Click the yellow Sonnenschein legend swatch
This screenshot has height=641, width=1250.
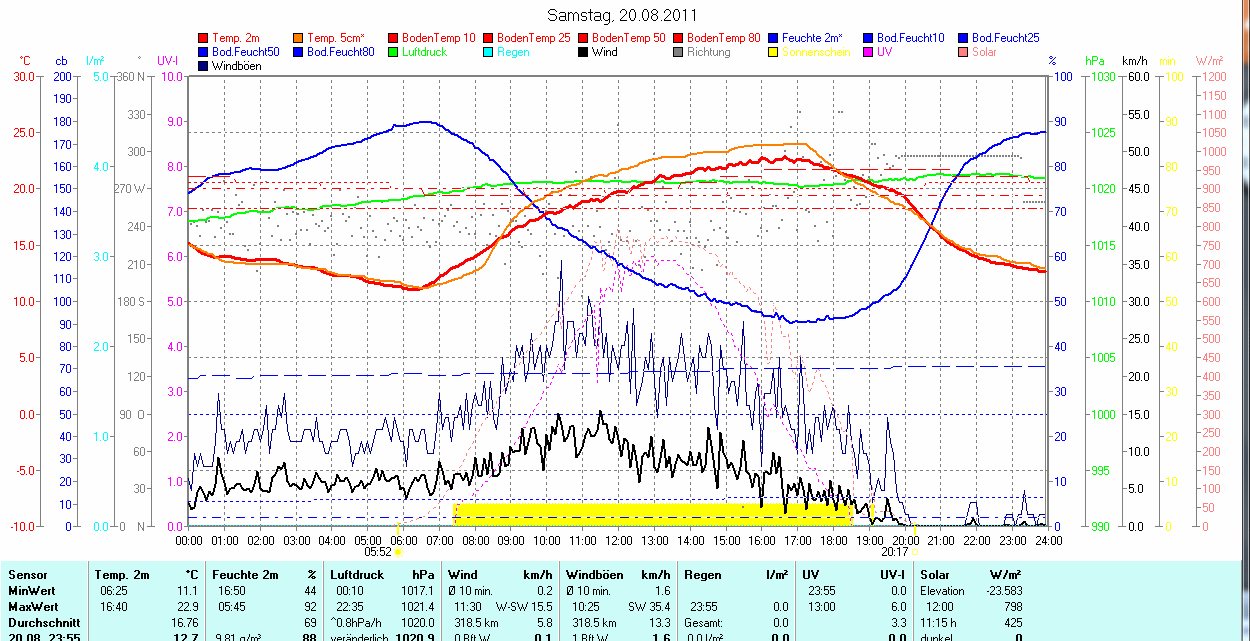[x=774, y=52]
